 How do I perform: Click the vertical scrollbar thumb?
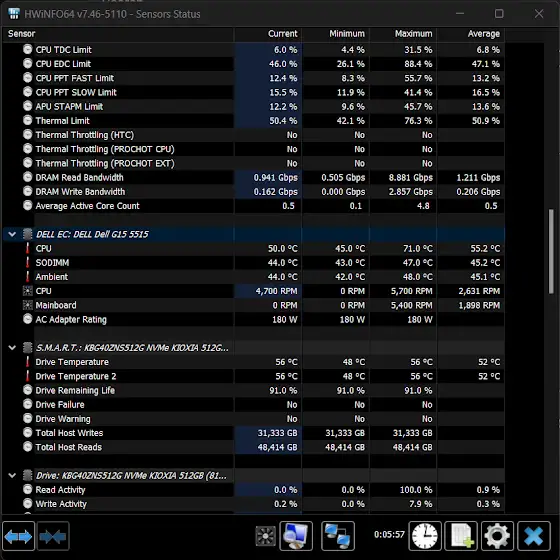[551, 252]
